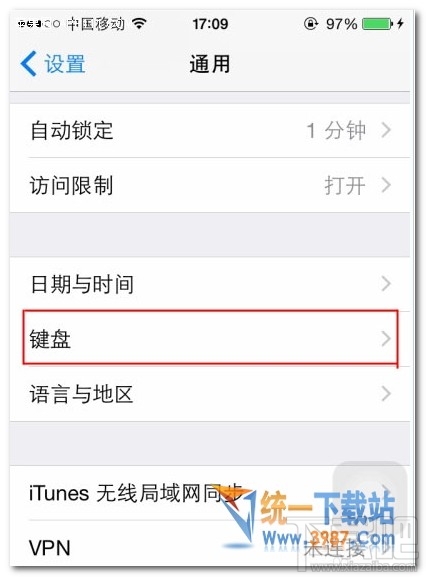Image resolution: width=426 pixels, height=577 pixels.
Task: Open iTunes 无线局域网同步 row
Action: tap(210, 493)
